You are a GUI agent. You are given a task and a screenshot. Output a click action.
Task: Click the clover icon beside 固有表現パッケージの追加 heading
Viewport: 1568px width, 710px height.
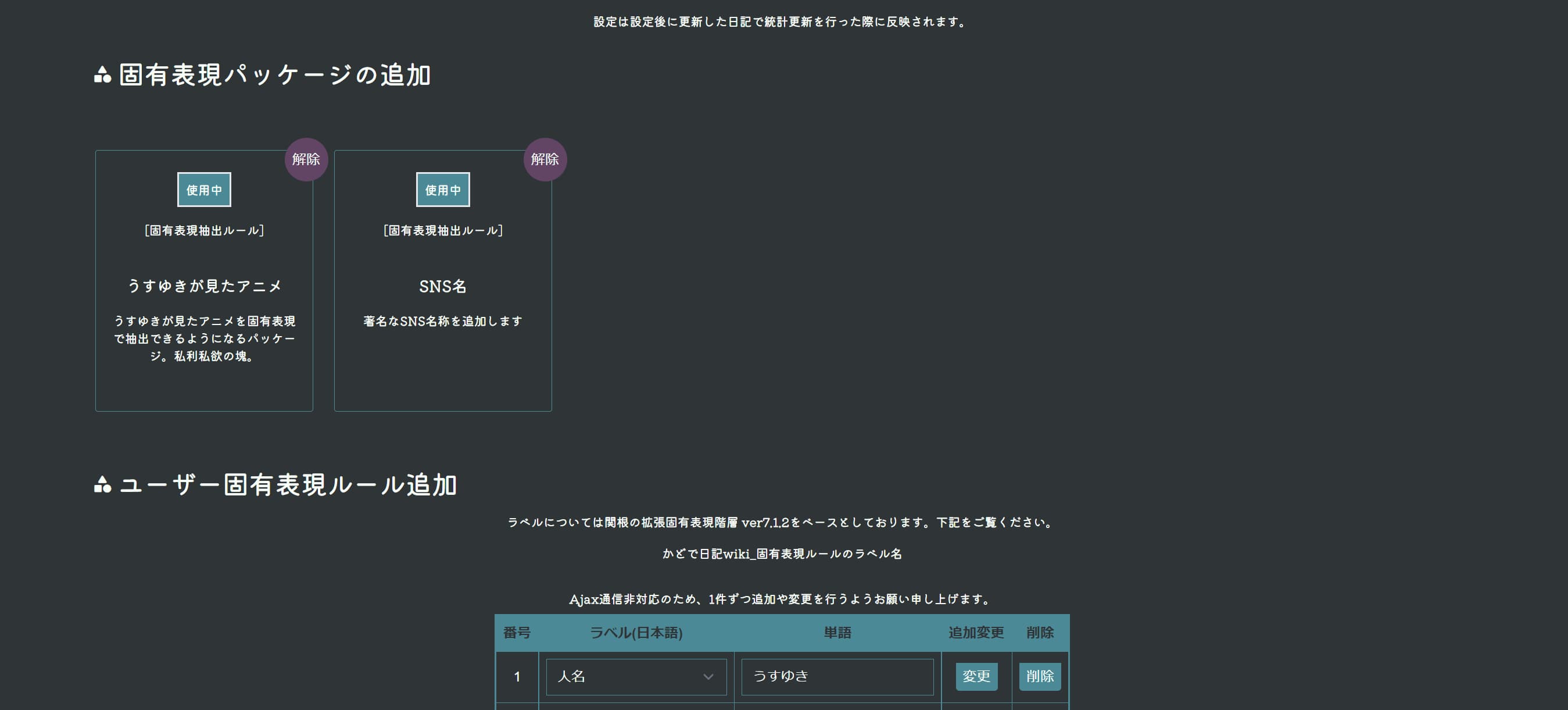[x=102, y=75]
